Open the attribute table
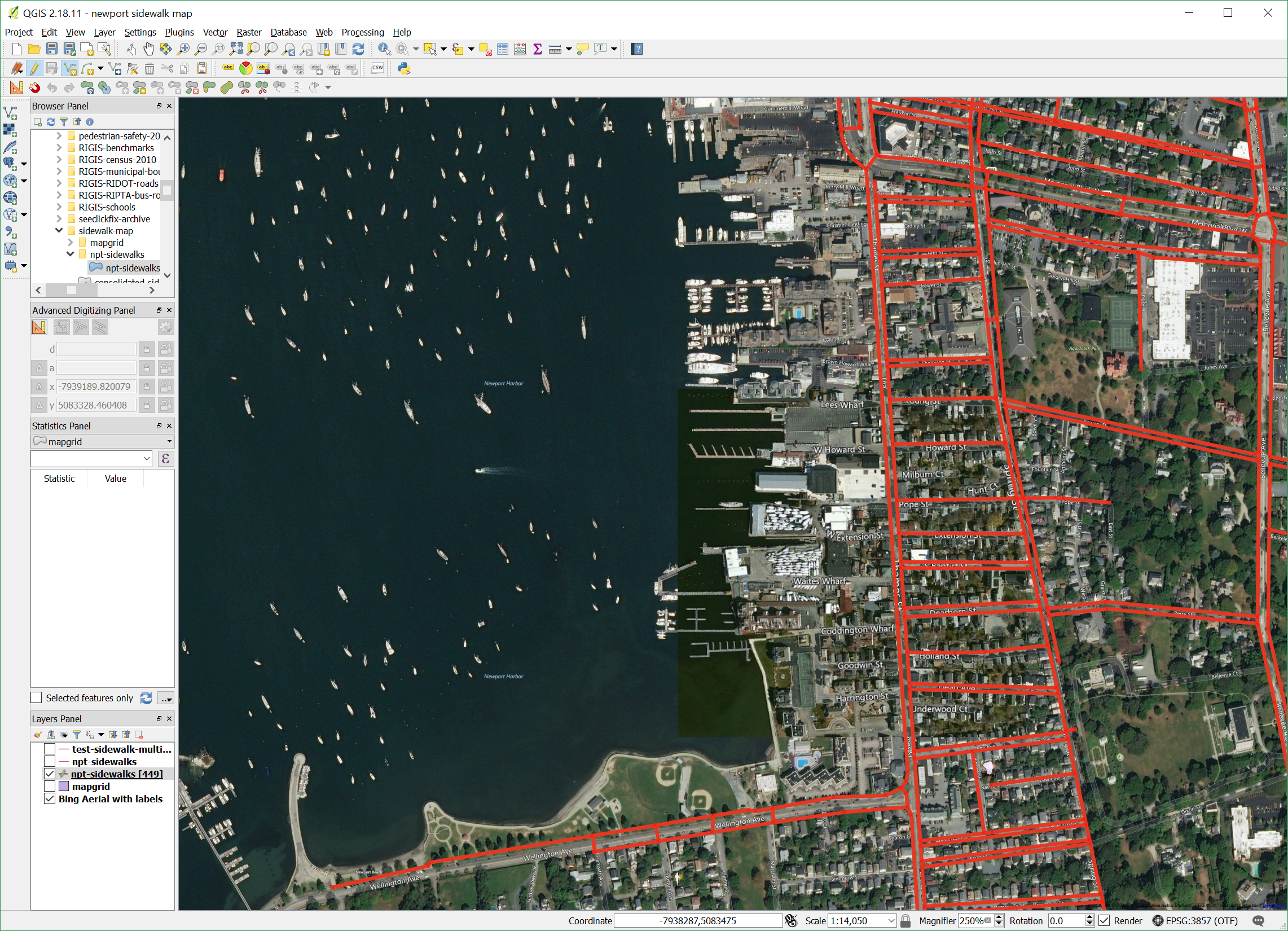This screenshot has width=1288, height=931. click(503, 49)
